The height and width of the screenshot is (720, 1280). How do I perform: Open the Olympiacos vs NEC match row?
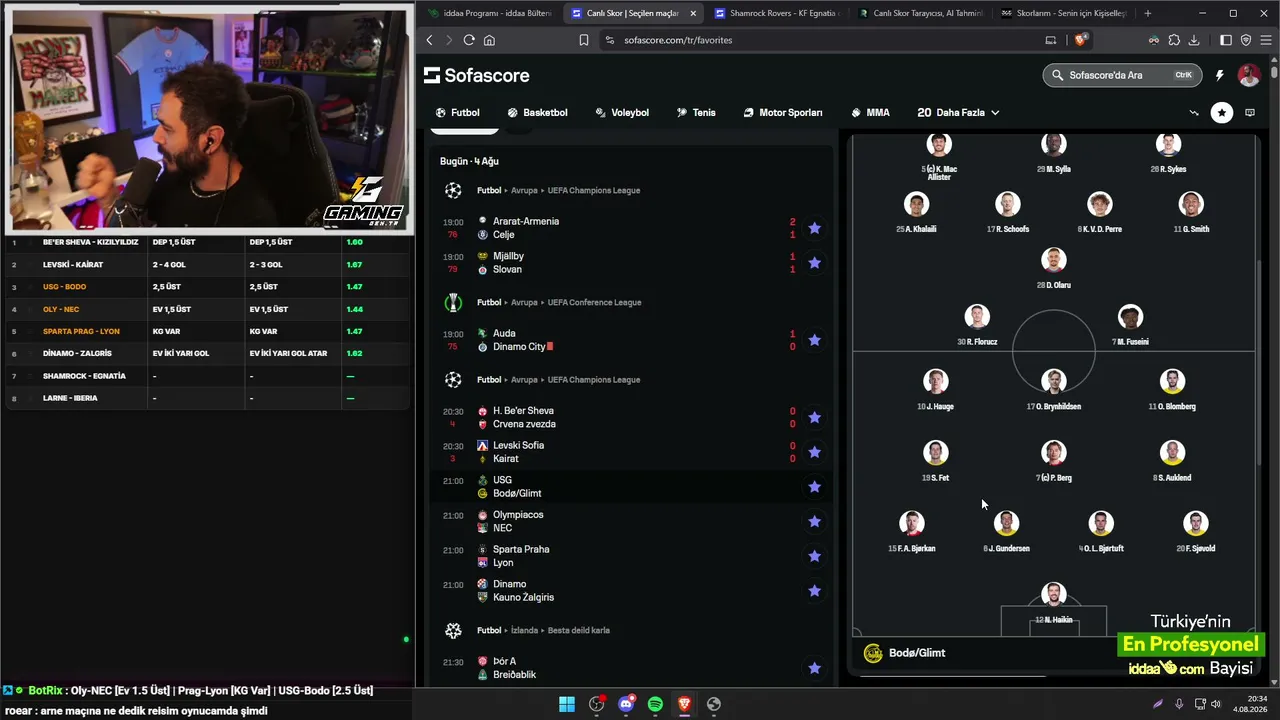[x=630, y=521]
